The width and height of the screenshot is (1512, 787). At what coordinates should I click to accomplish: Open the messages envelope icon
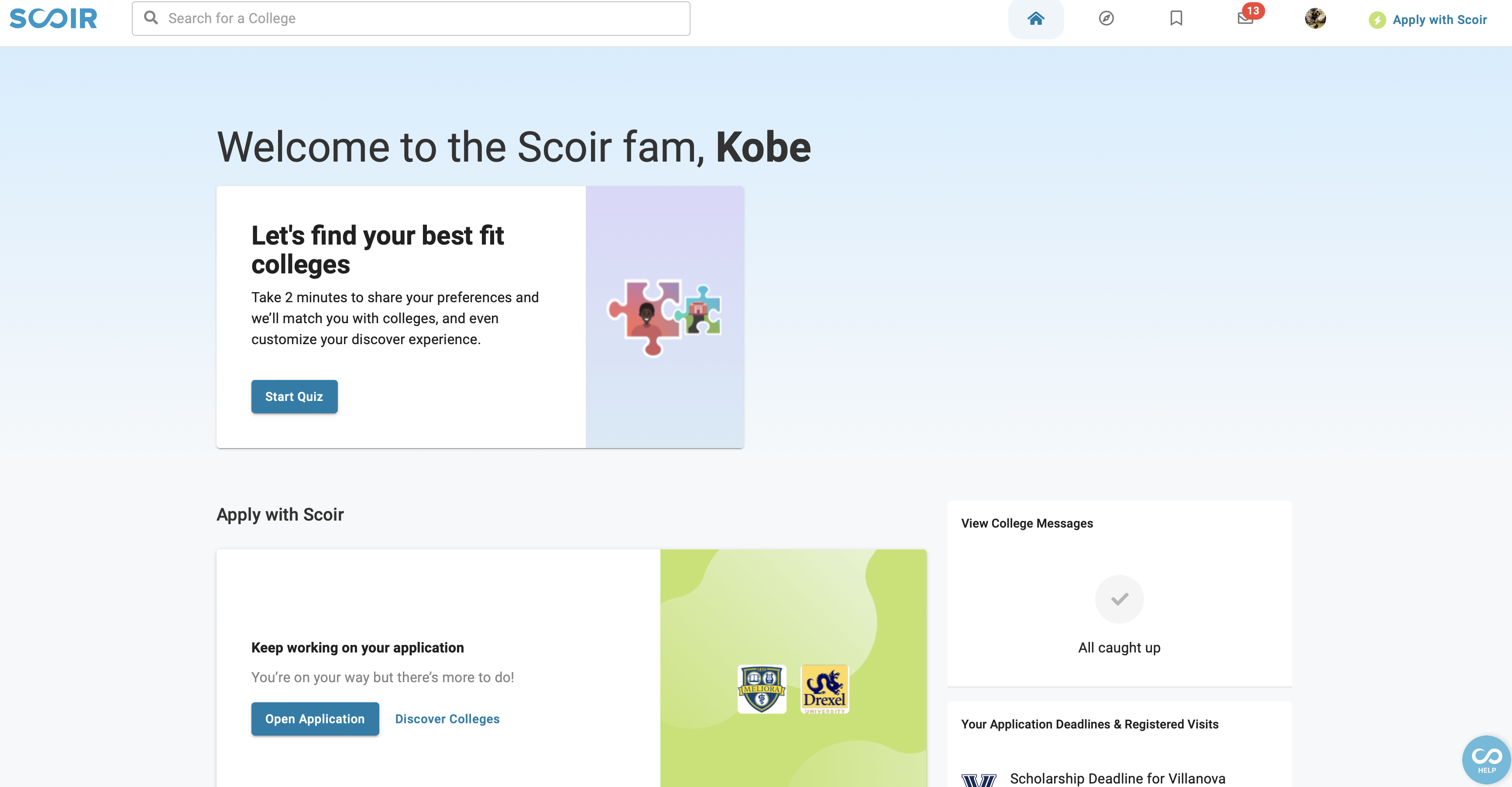pyautogui.click(x=1245, y=17)
